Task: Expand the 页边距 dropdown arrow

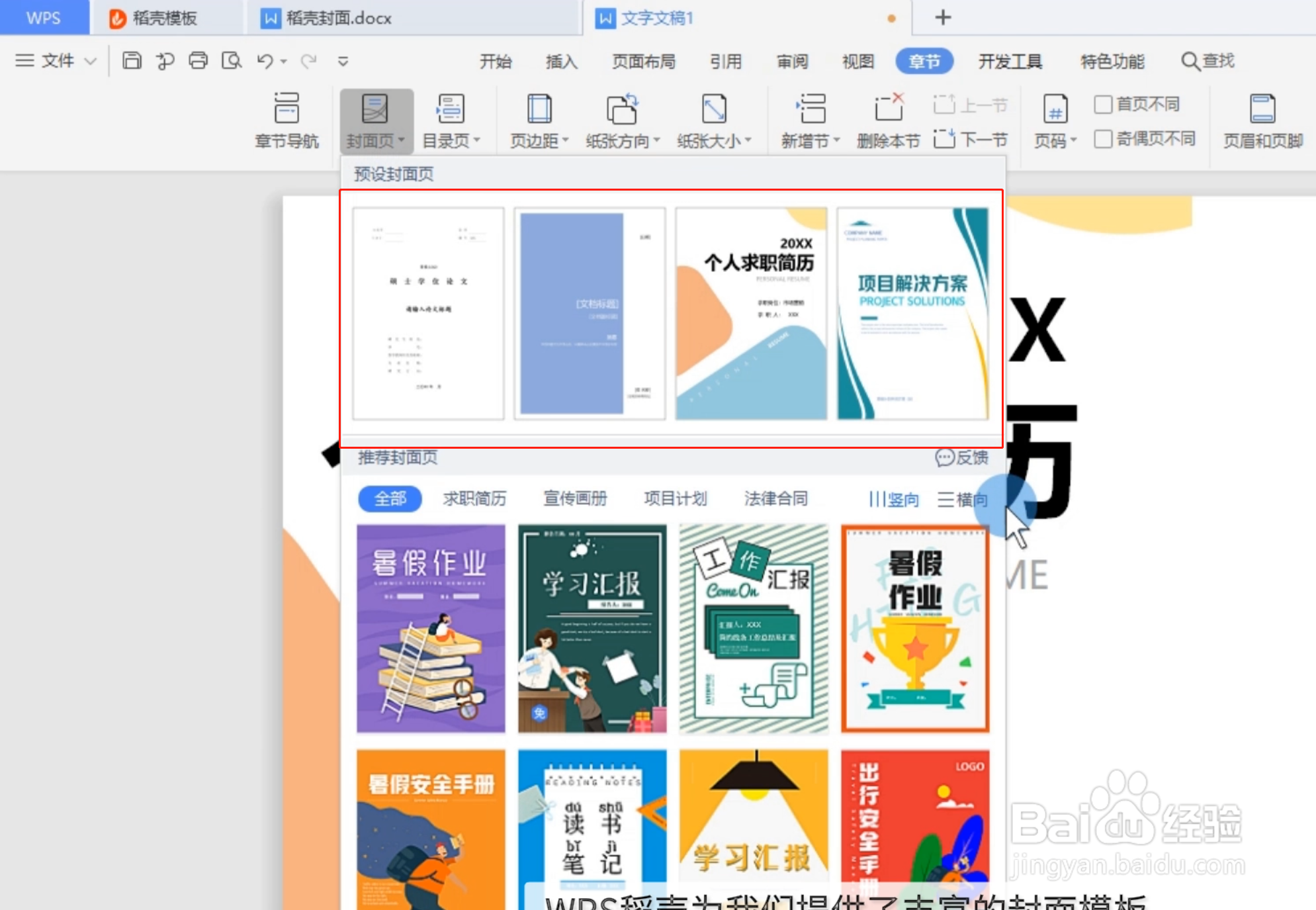Action: tap(565, 140)
